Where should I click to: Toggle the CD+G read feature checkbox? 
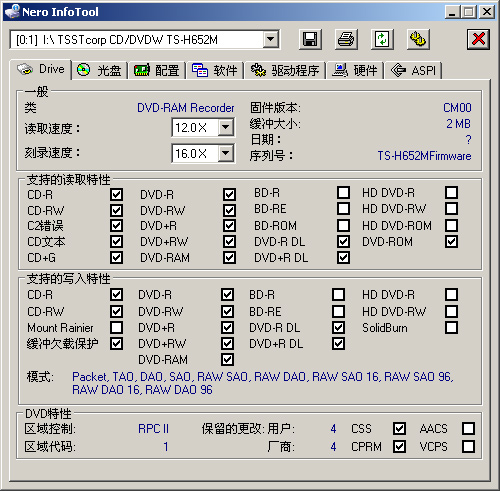point(116,257)
